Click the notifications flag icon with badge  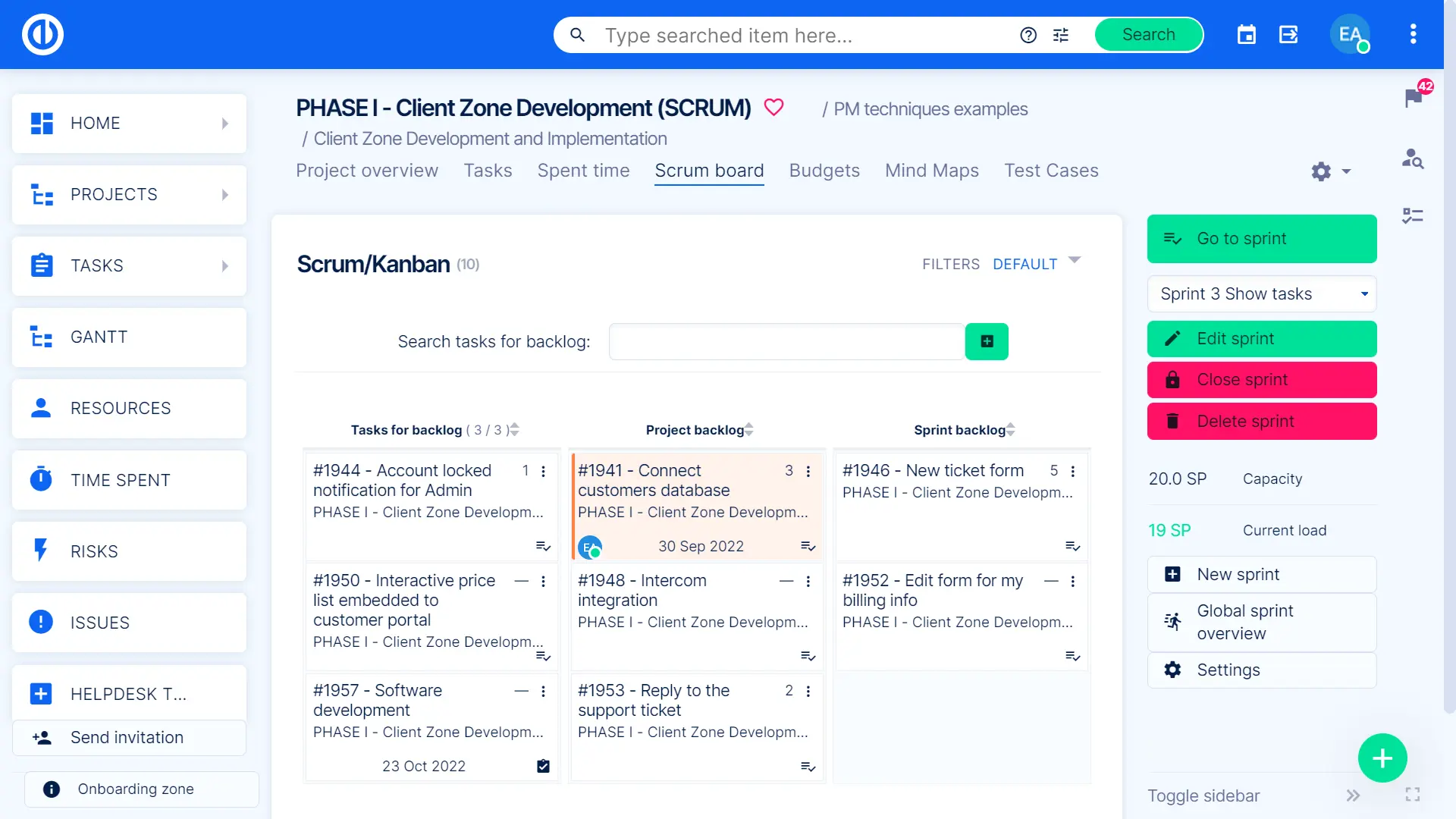click(1414, 96)
